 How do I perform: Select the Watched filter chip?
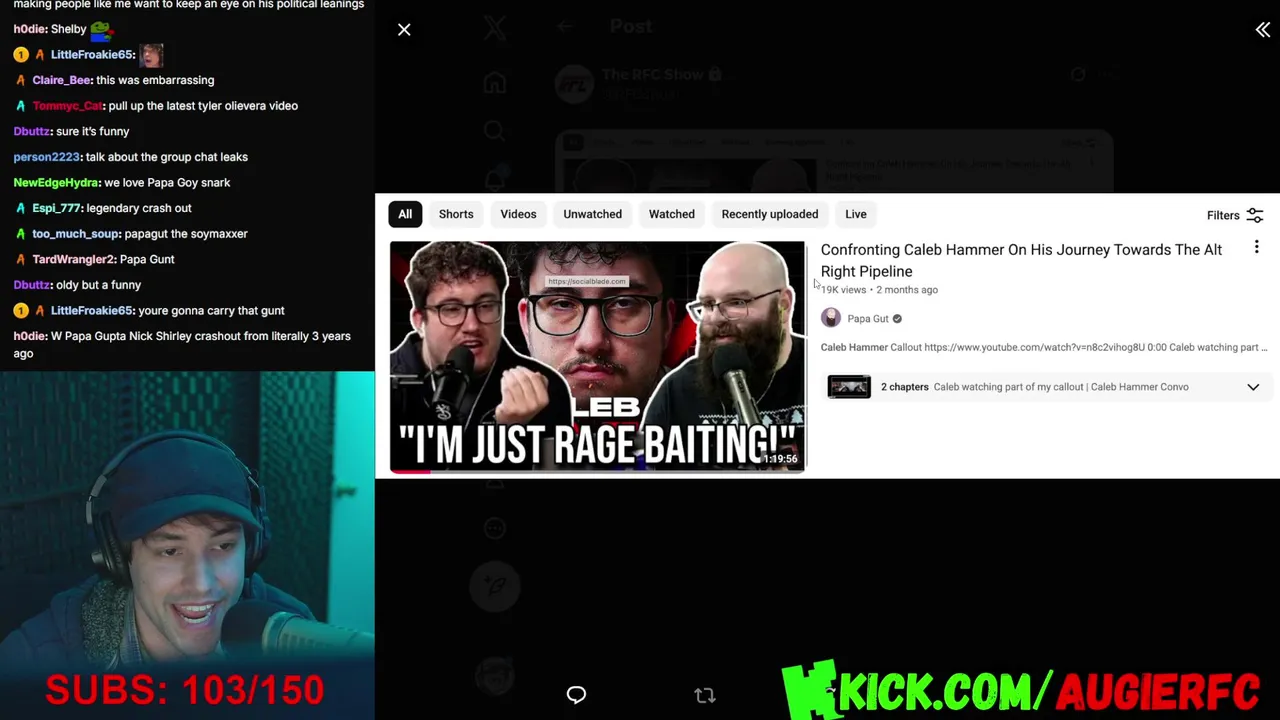[x=671, y=214]
